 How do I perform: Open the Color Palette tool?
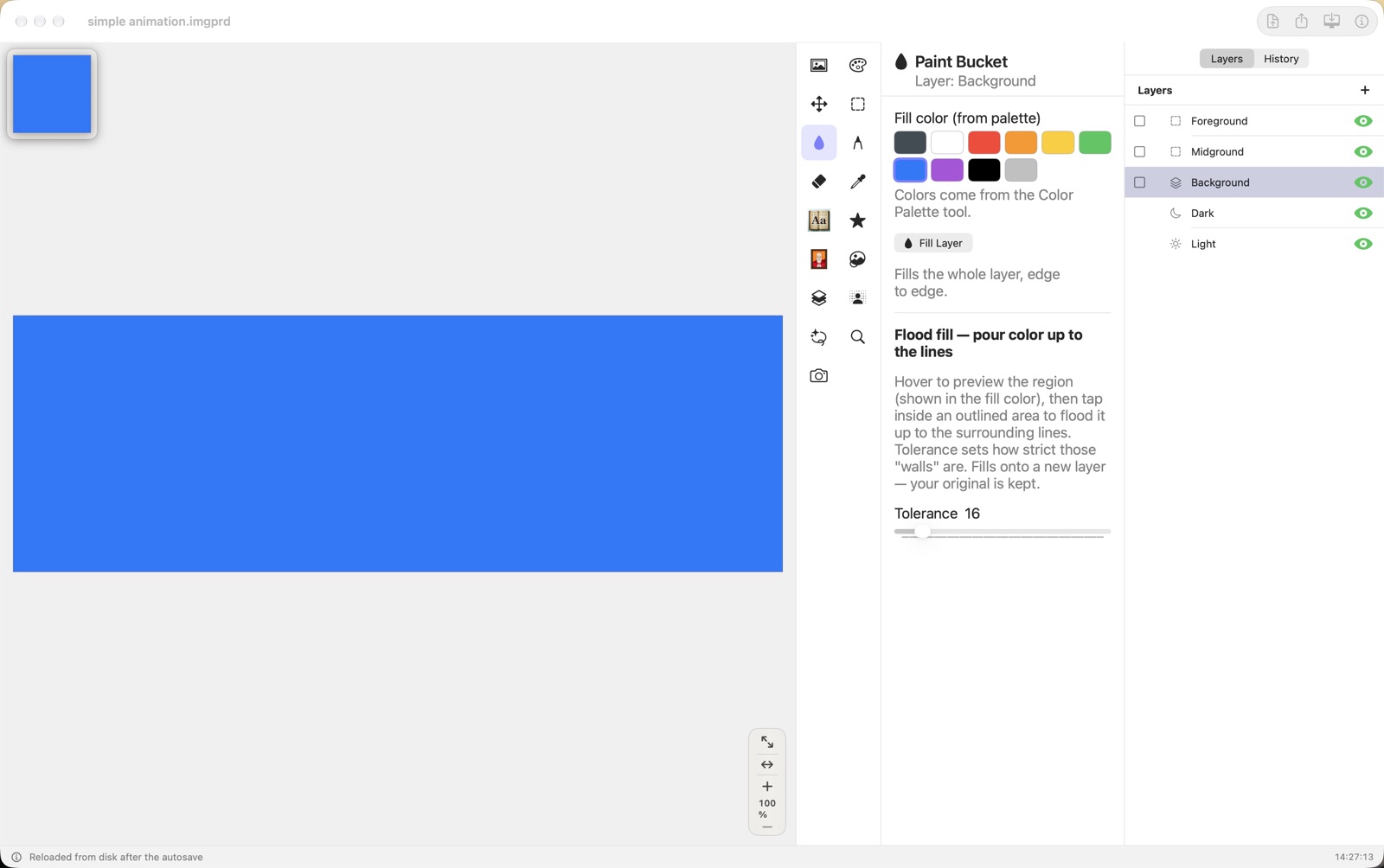857,66
